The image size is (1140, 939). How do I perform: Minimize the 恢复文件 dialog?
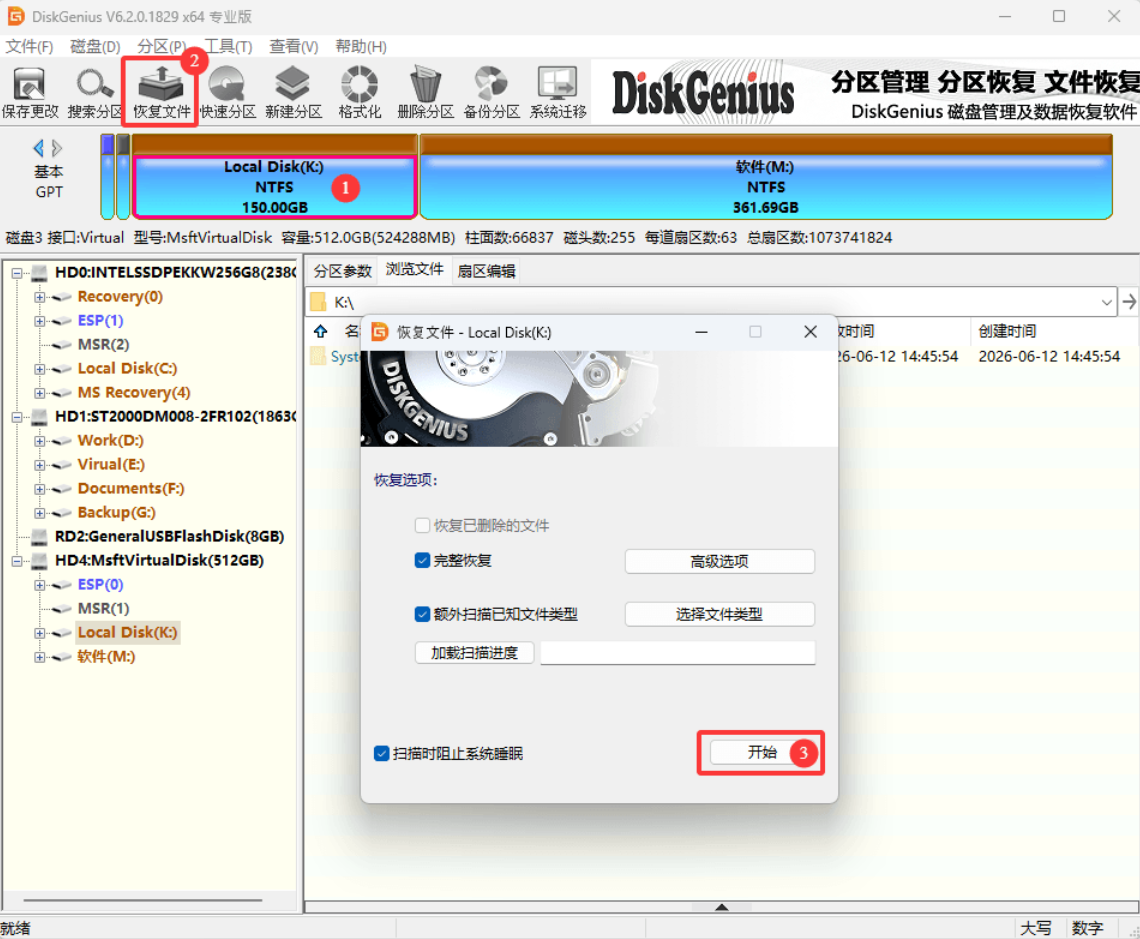(x=701, y=332)
